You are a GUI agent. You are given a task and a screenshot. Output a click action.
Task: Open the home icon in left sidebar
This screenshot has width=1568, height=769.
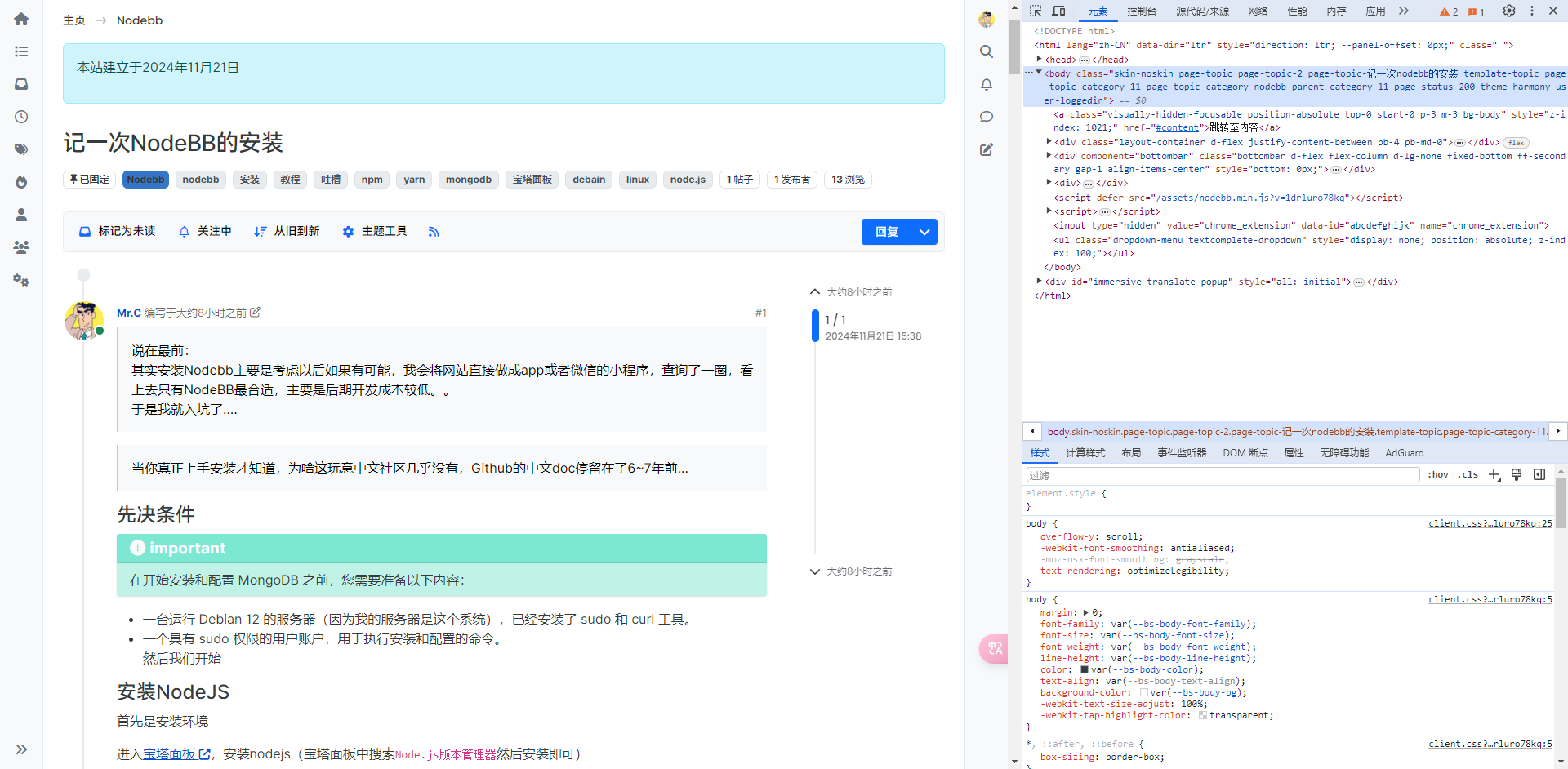coord(21,19)
